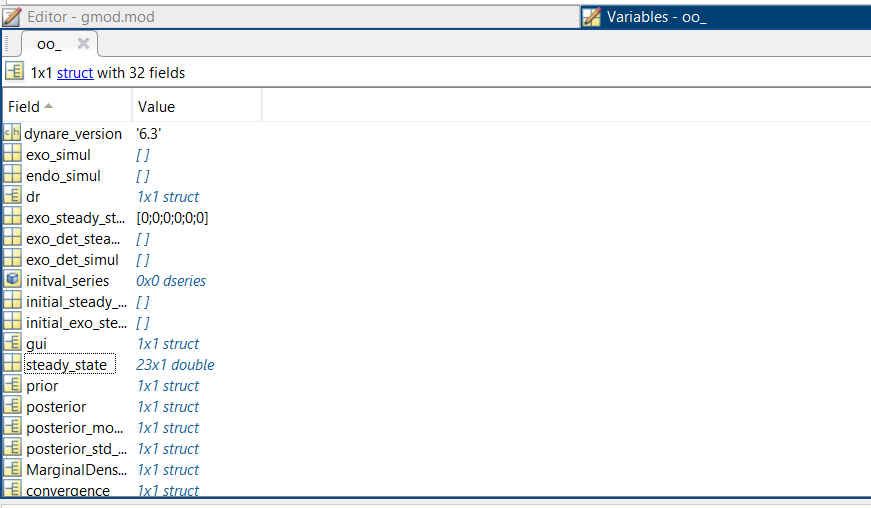
Task: Click the steady_state matrix icon
Action: [12, 364]
